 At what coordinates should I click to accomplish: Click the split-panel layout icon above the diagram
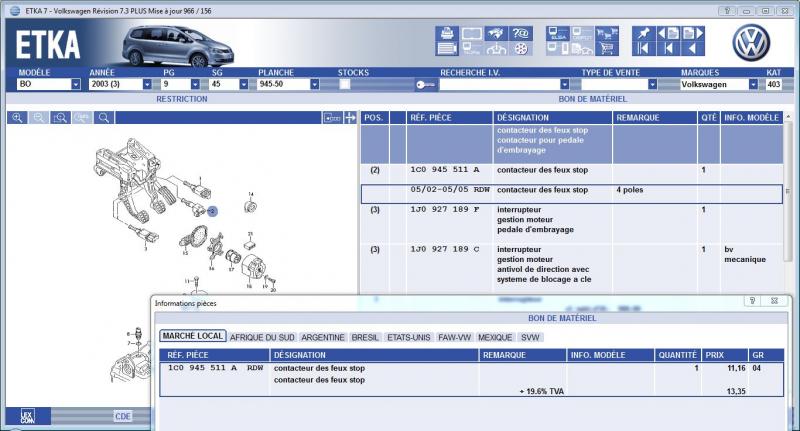pyautogui.click(x=332, y=118)
